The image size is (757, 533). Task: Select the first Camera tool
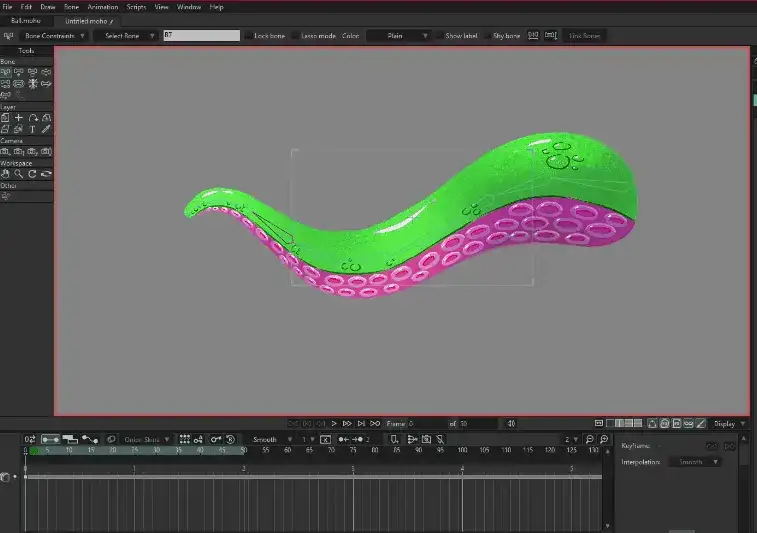5,152
